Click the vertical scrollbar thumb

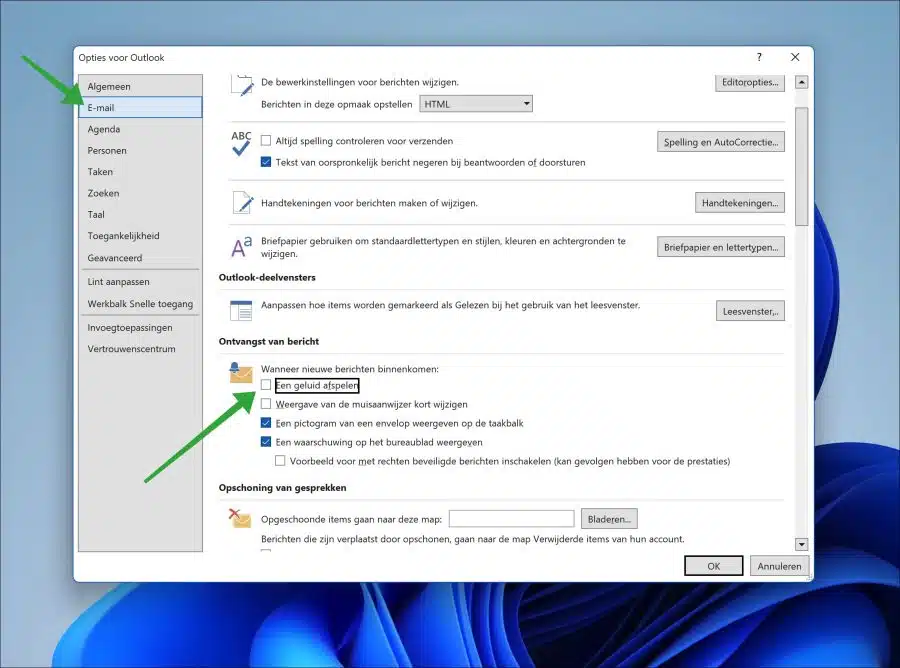(801, 166)
